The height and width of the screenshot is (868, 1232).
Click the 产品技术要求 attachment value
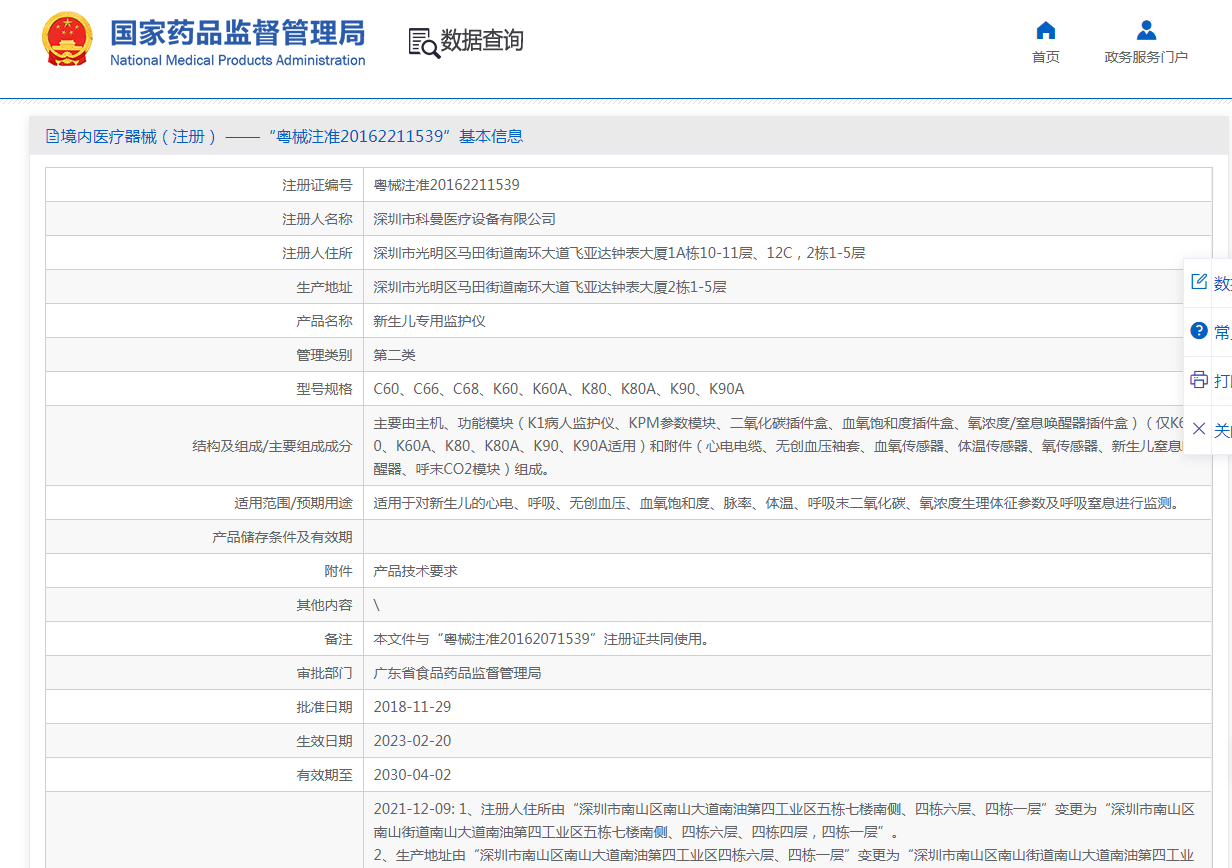415,571
